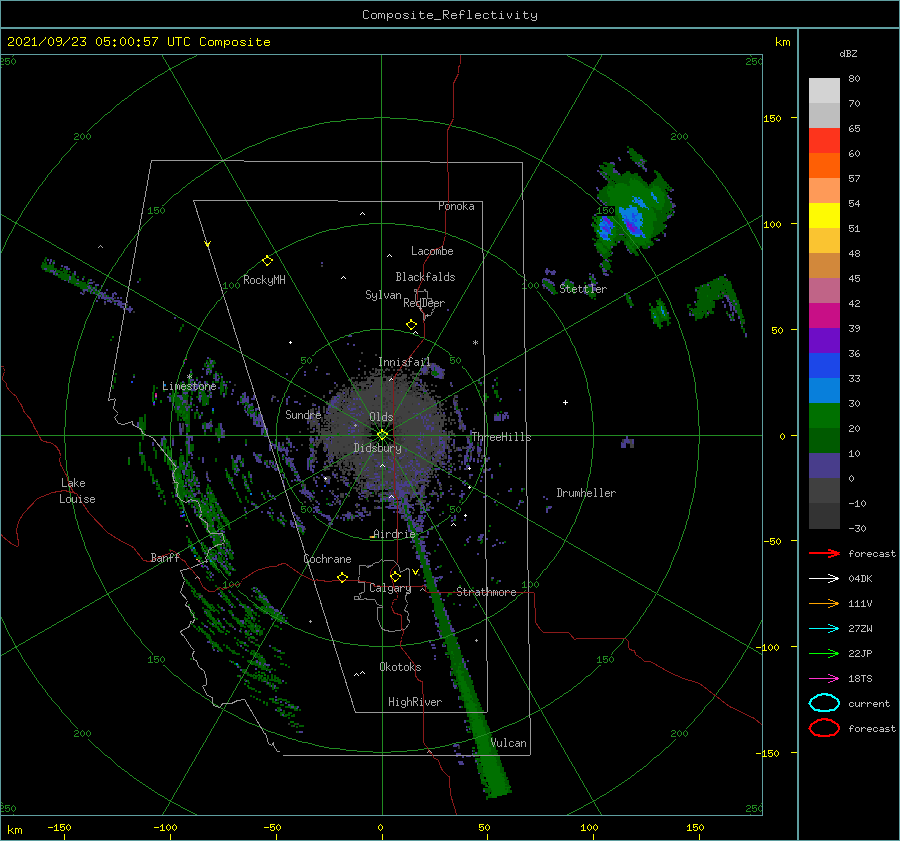Click the Okotoks label
This screenshot has height=841, width=900.
[x=400, y=667]
